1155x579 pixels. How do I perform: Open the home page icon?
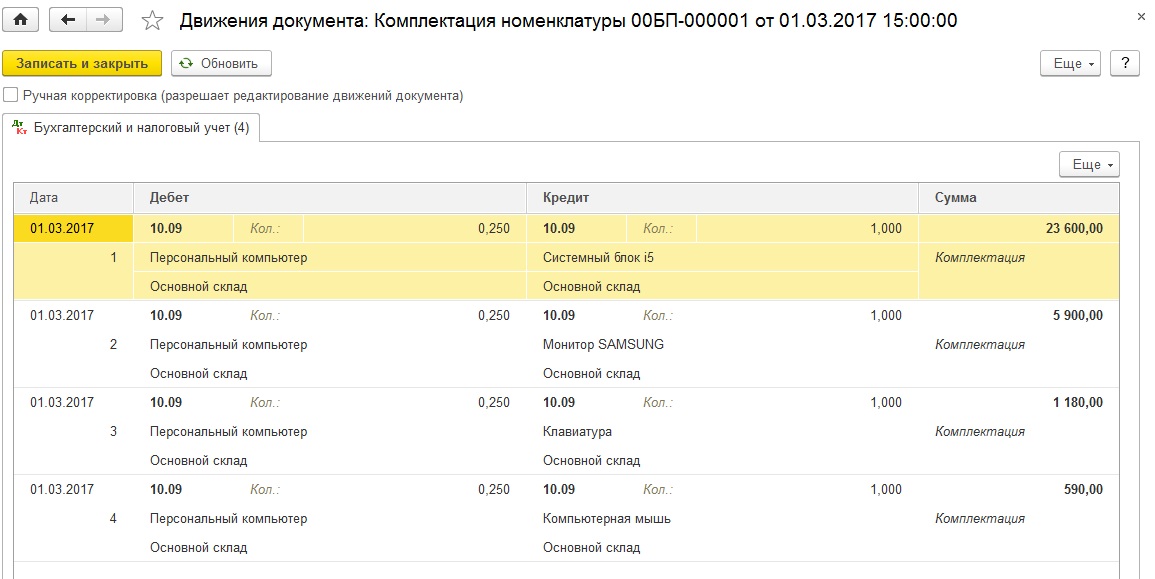click(x=21, y=20)
